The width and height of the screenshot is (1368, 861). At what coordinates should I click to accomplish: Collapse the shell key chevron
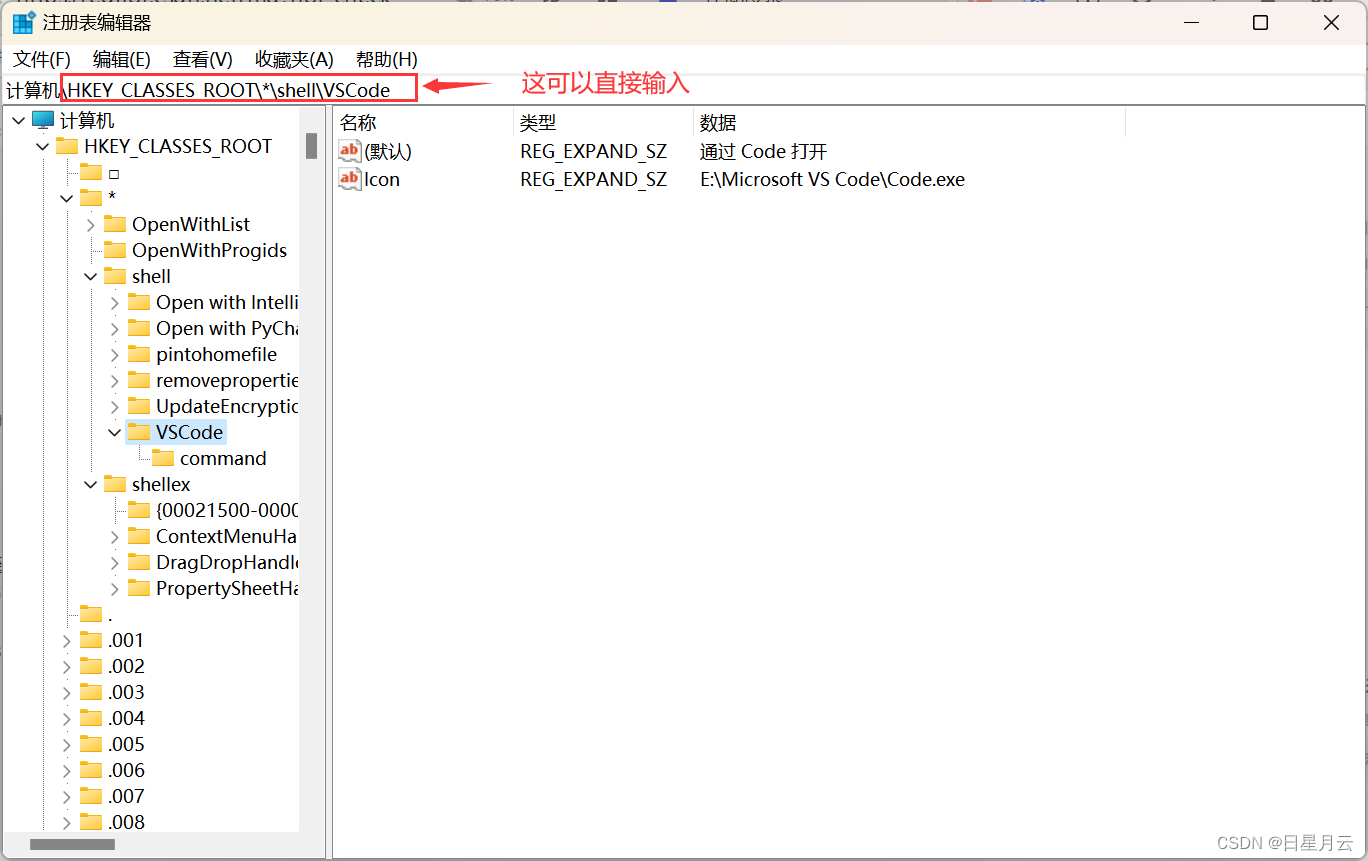90,276
